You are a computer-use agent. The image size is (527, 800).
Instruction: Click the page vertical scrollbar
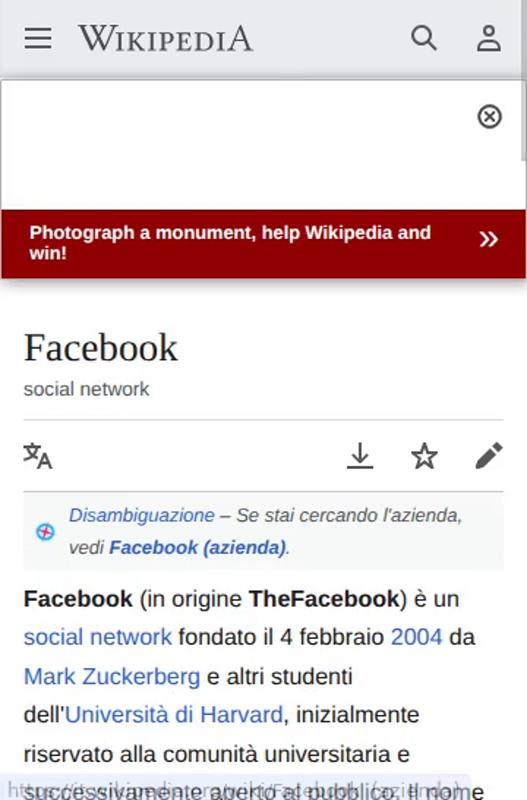[523, 120]
